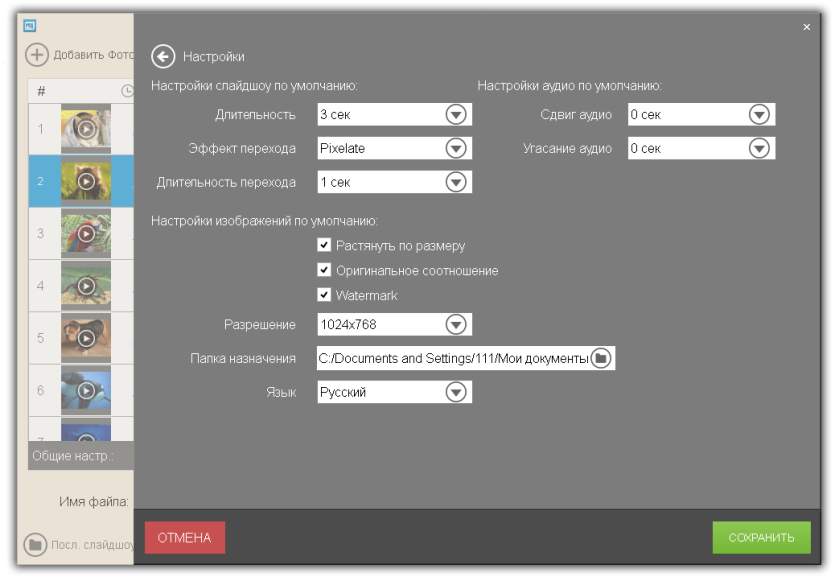Click the # column header
This screenshot has height=577, width=835.
tap(41, 91)
